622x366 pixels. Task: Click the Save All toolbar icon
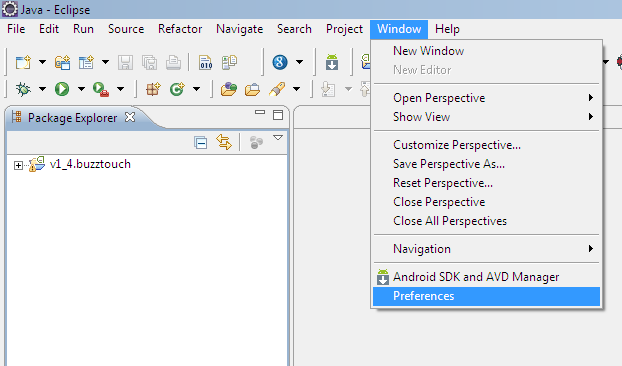149,62
